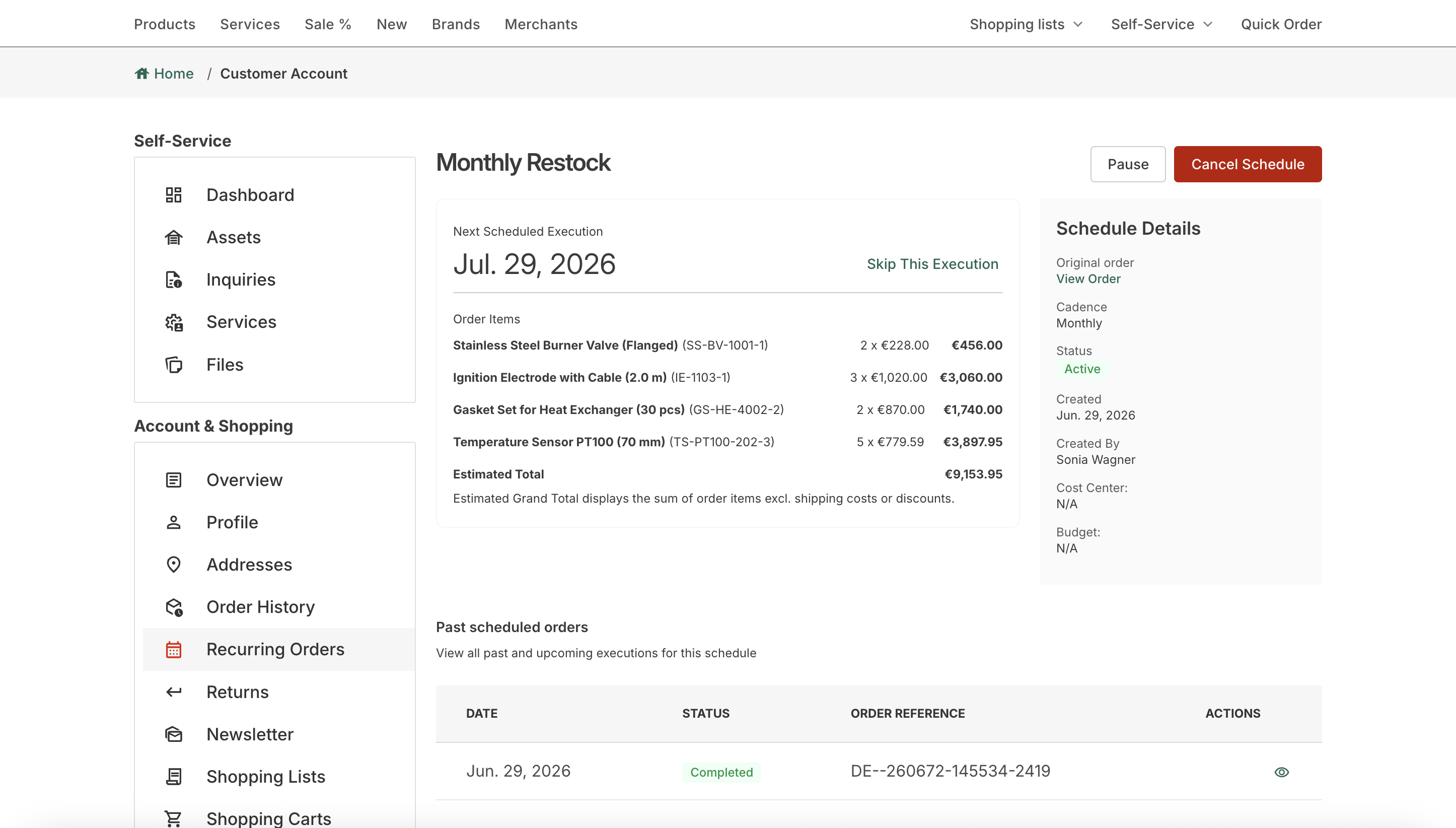View order DE--260672-145534-2419 via eye icon
The width and height of the screenshot is (1456, 828).
[1281, 772]
